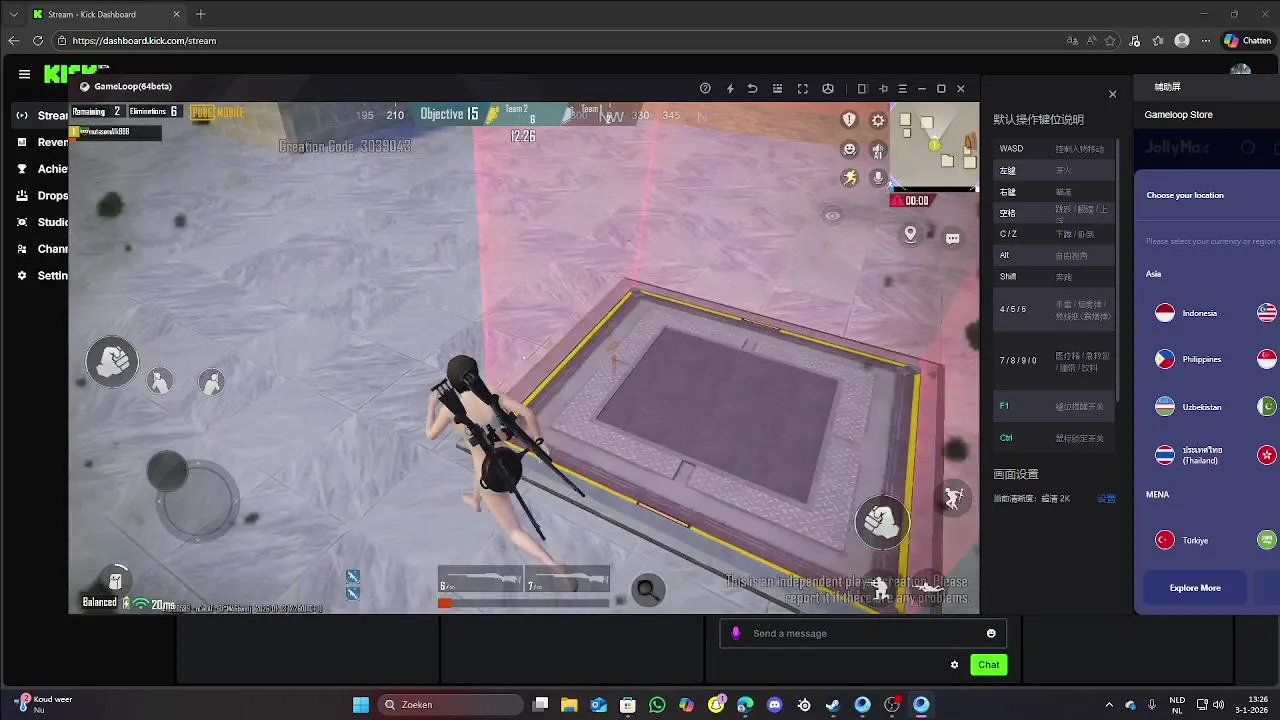The width and height of the screenshot is (1280, 720).
Task: Open Revenue section in Kick sidebar
Action: 42,142
